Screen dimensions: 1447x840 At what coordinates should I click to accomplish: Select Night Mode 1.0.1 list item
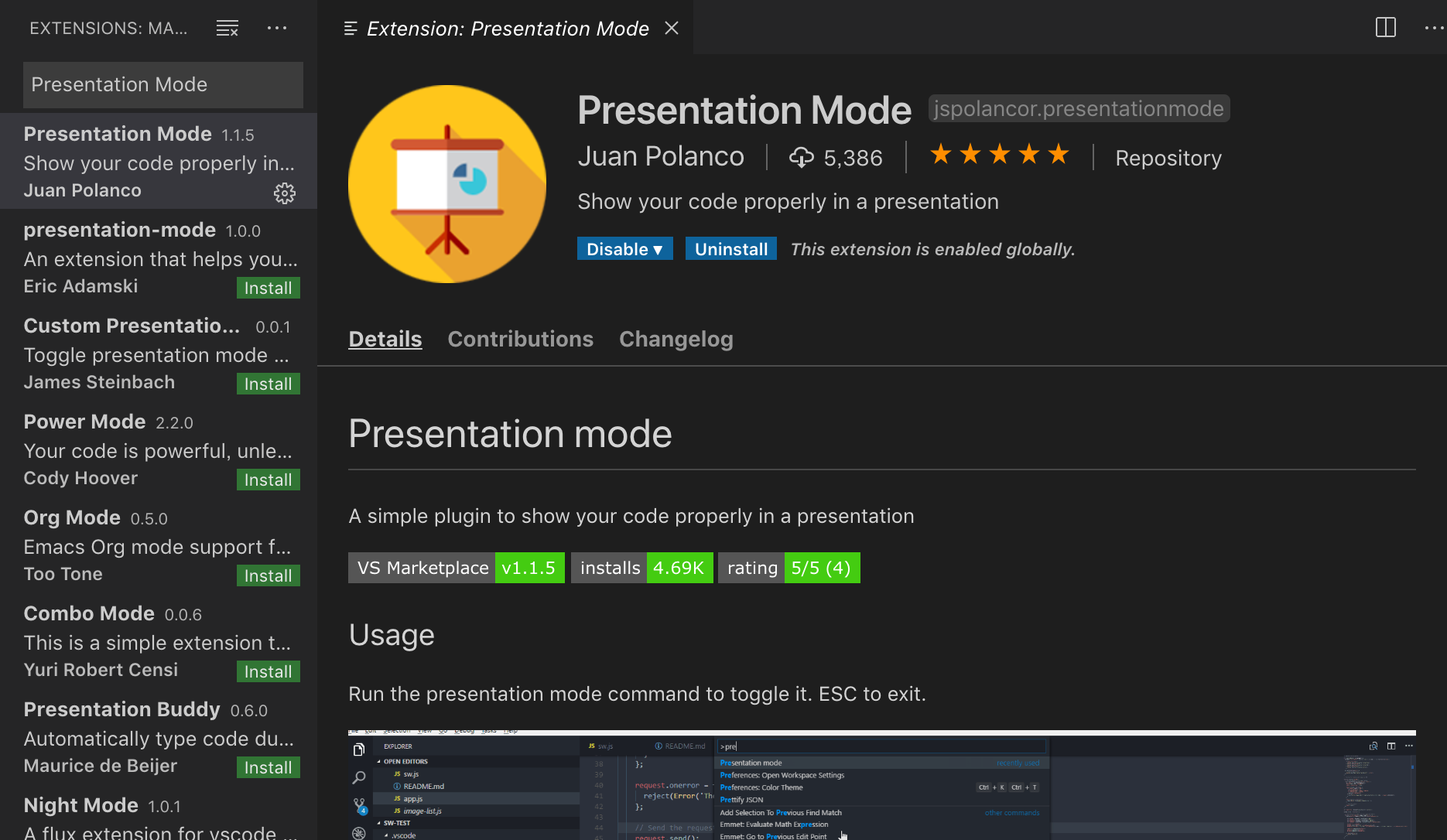coord(159,812)
